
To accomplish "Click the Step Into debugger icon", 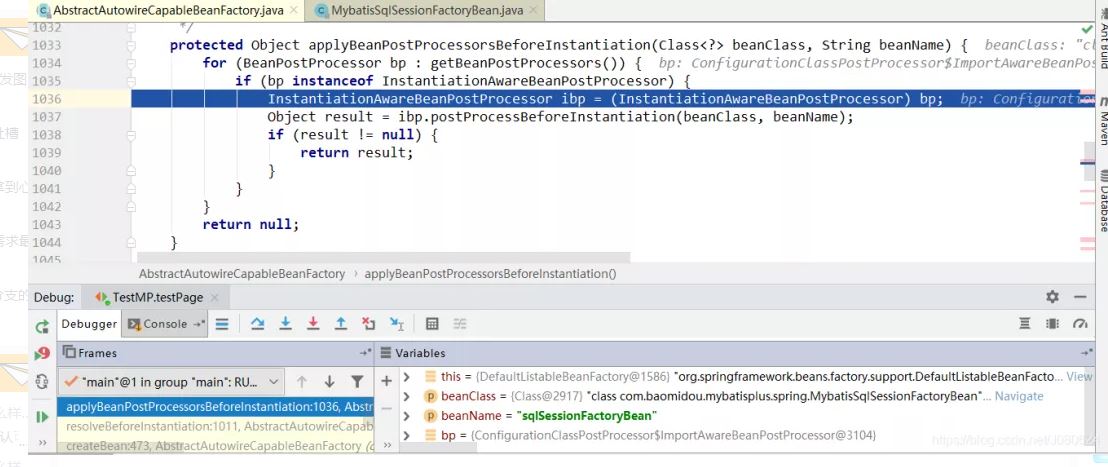I will pos(285,324).
